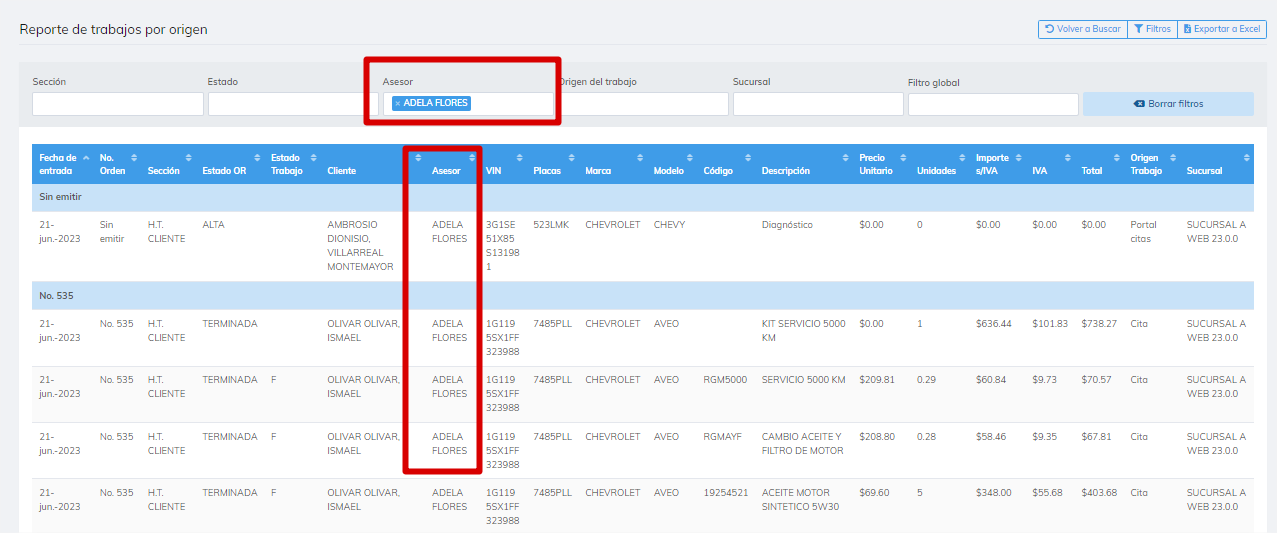This screenshot has height=533, width=1277.
Task: Sort by Código column header
Action: tap(727, 164)
